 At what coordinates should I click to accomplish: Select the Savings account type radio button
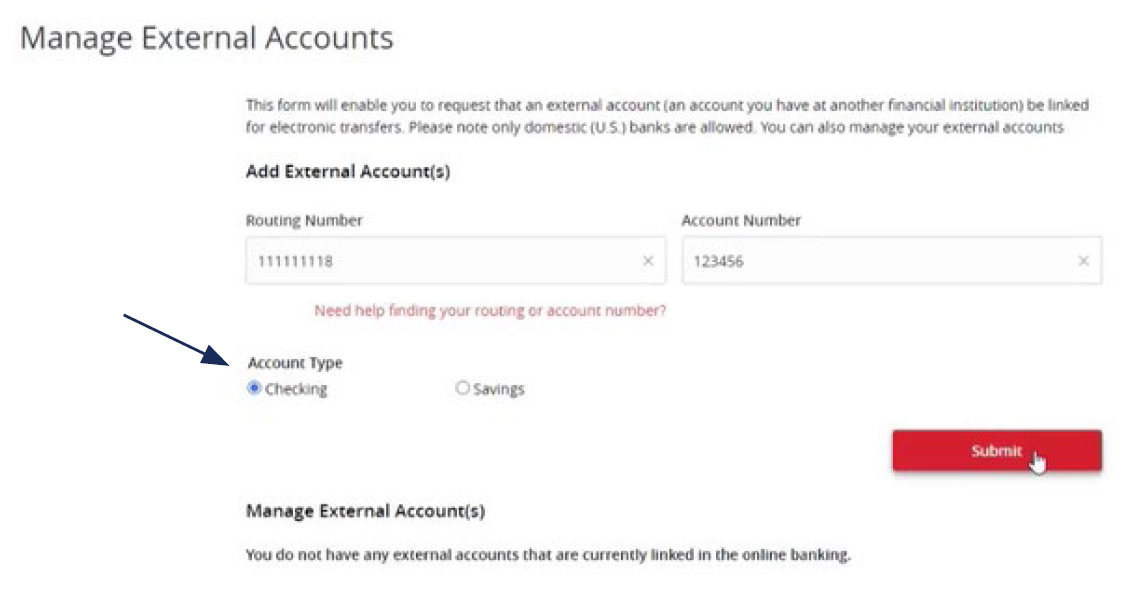[x=462, y=388]
